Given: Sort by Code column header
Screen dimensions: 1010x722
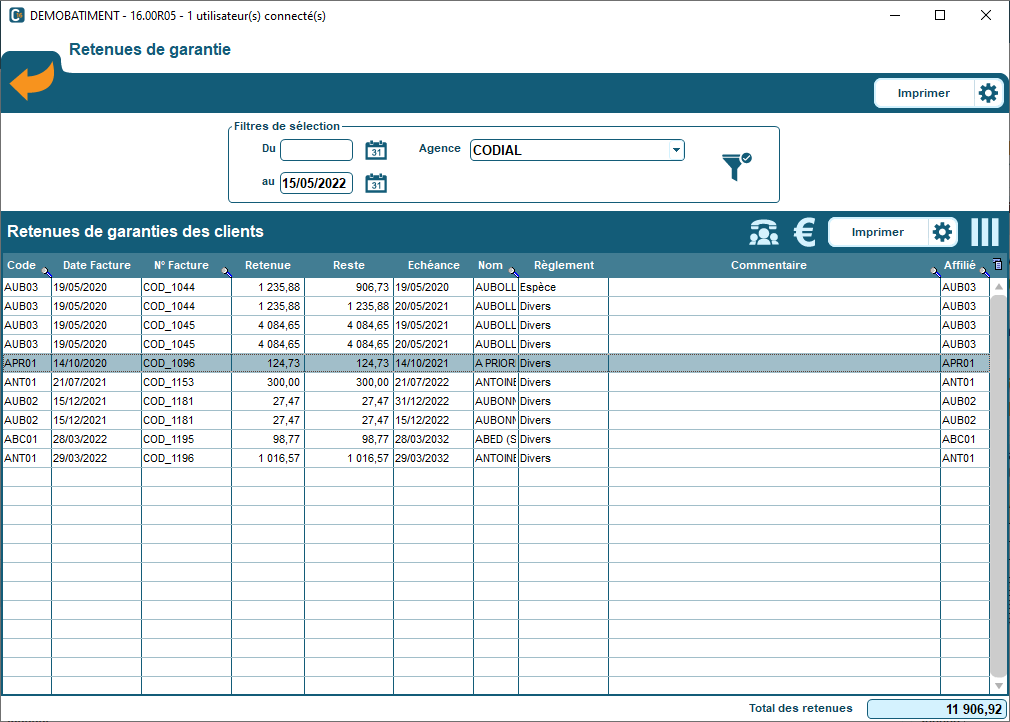Looking at the screenshot, I should pyautogui.click(x=21, y=265).
